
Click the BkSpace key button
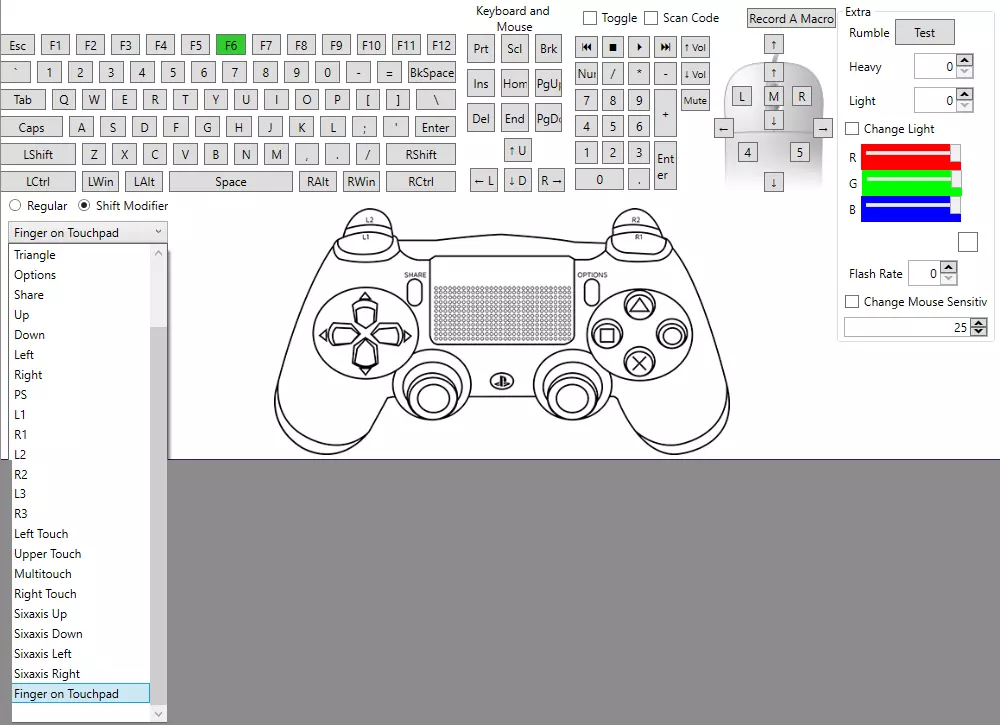tap(432, 73)
